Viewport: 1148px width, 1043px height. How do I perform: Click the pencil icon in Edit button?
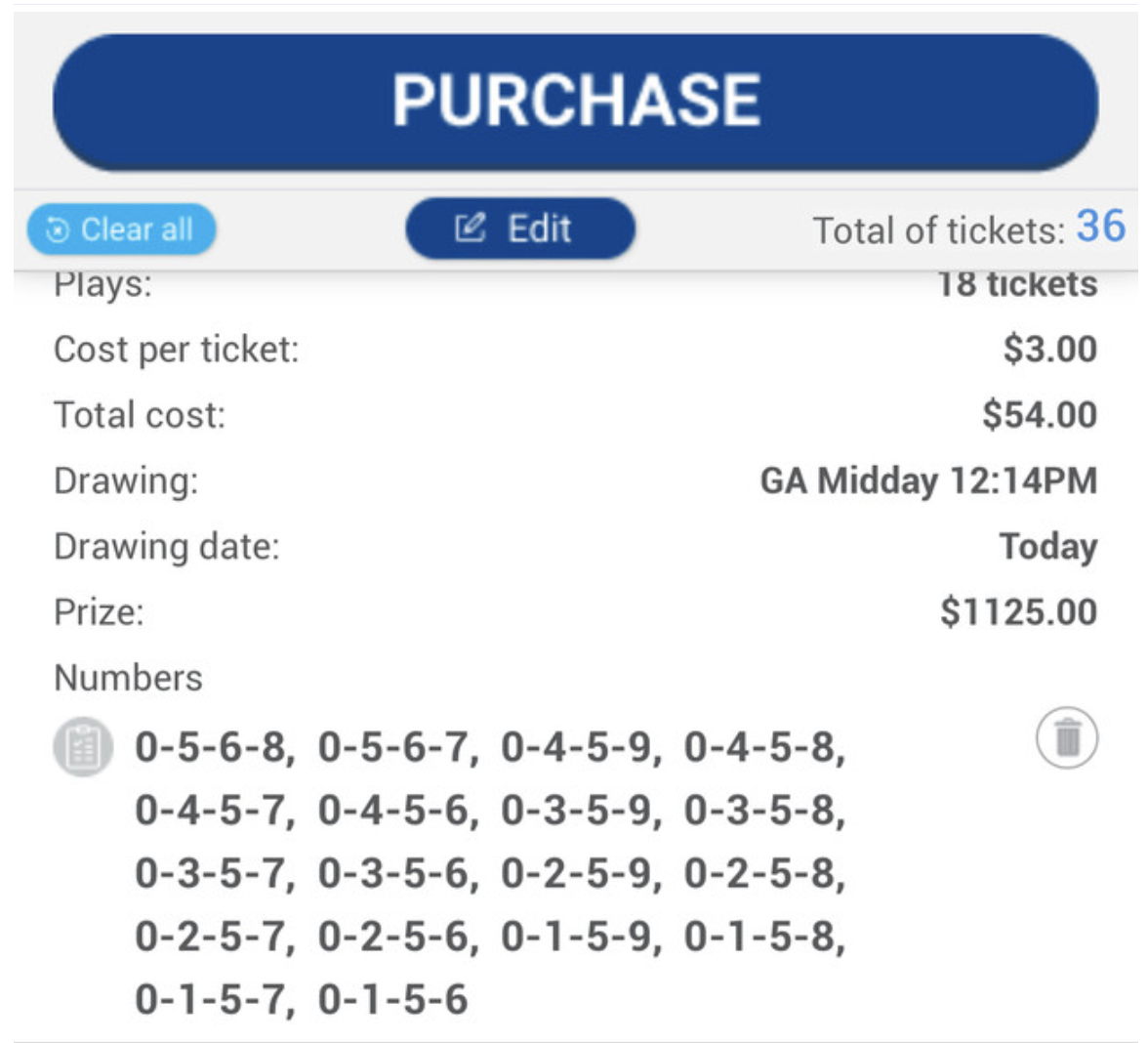[x=471, y=228]
